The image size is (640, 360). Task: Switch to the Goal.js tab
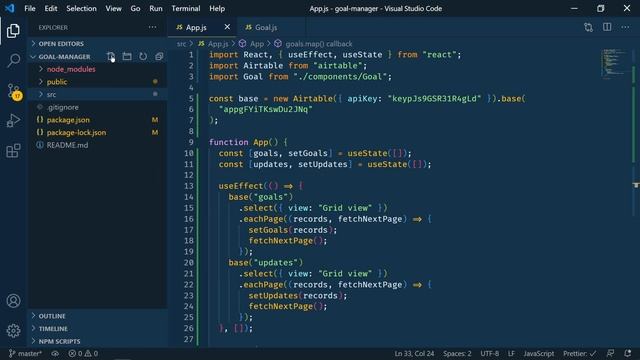click(x=271, y=27)
